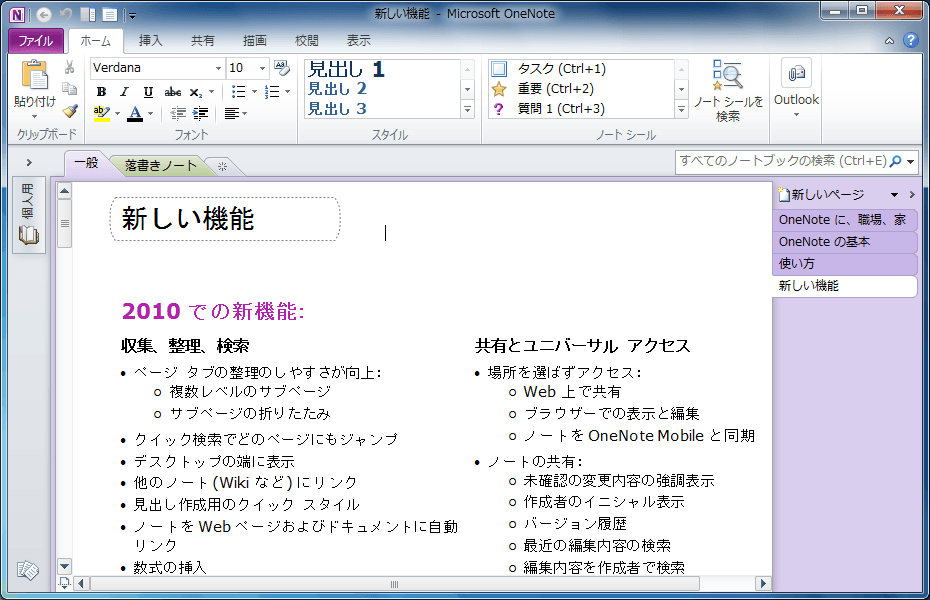Switch to the 校閲 ribbon tab
The width and height of the screenshot is (930, 600).
307,40
